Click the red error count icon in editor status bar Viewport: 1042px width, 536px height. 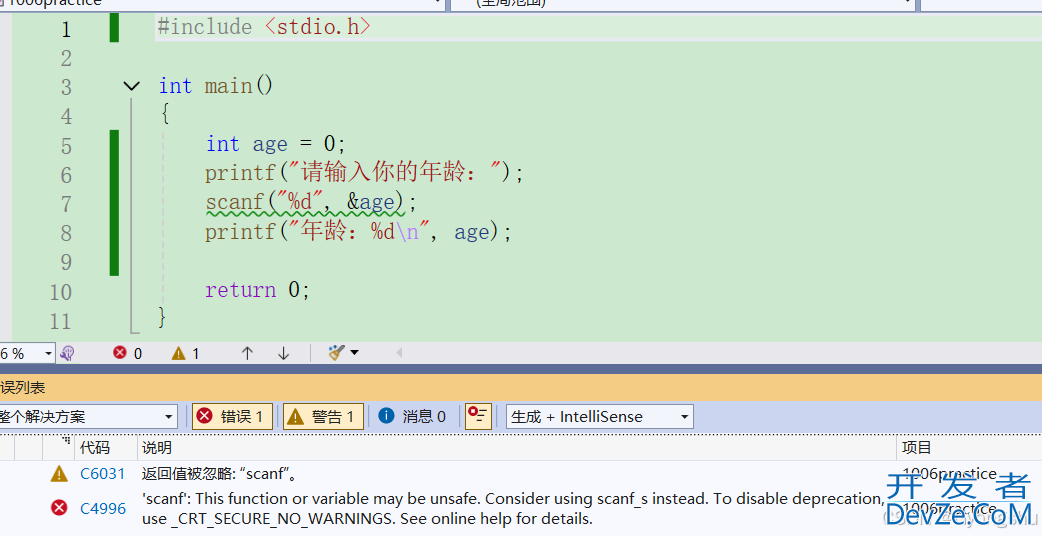[120, 353]
